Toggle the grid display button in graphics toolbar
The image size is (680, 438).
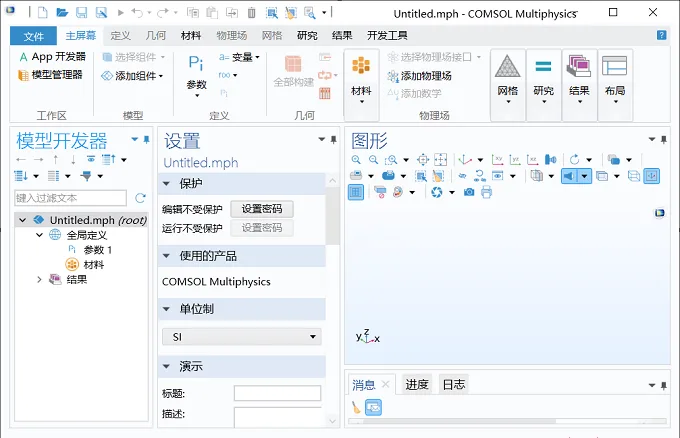coord(356,192)
